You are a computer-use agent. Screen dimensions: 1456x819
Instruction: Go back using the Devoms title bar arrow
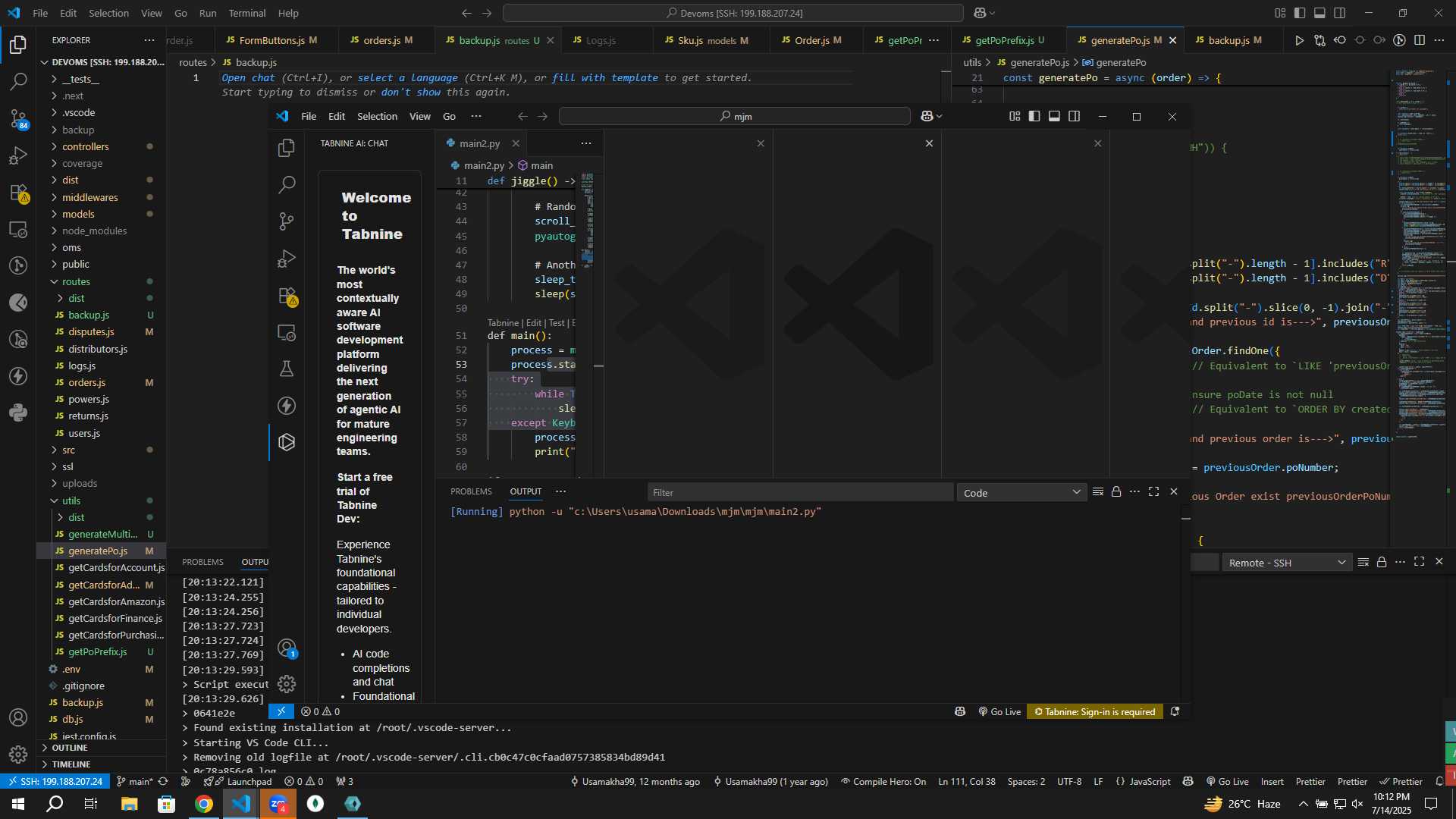coord(466,13)
